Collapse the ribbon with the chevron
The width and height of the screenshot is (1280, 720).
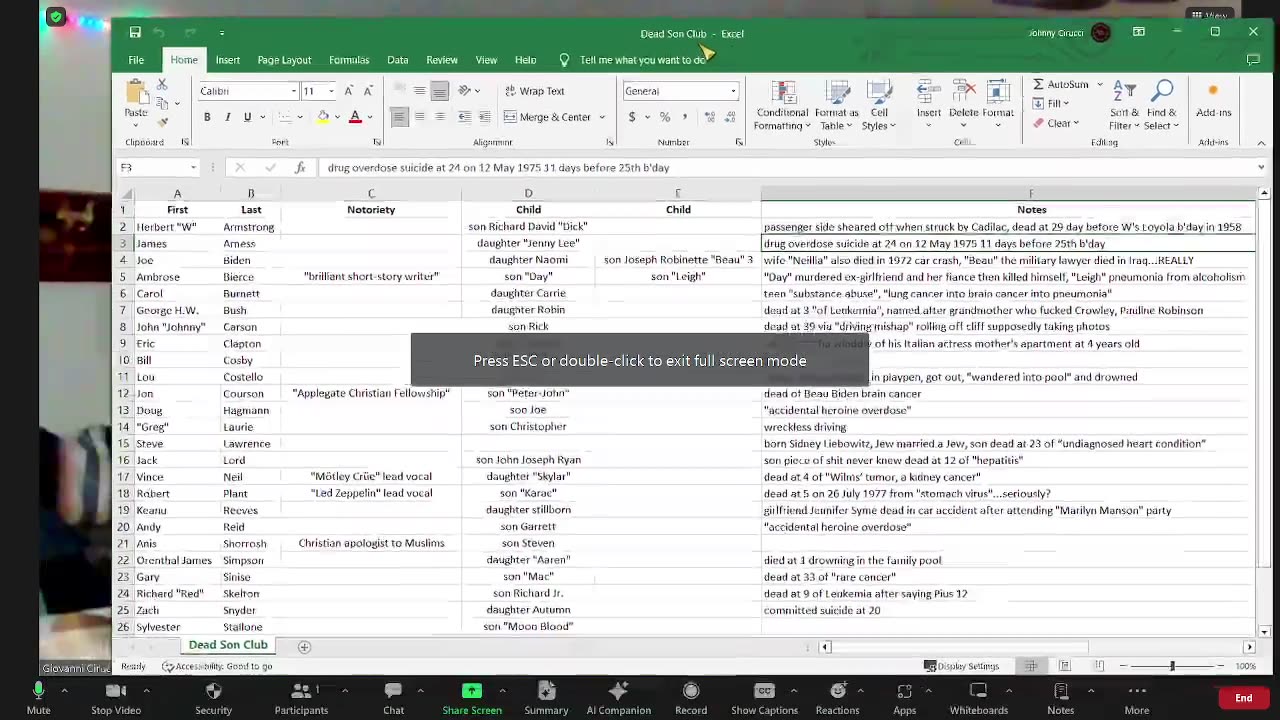tap(1261, 142)
